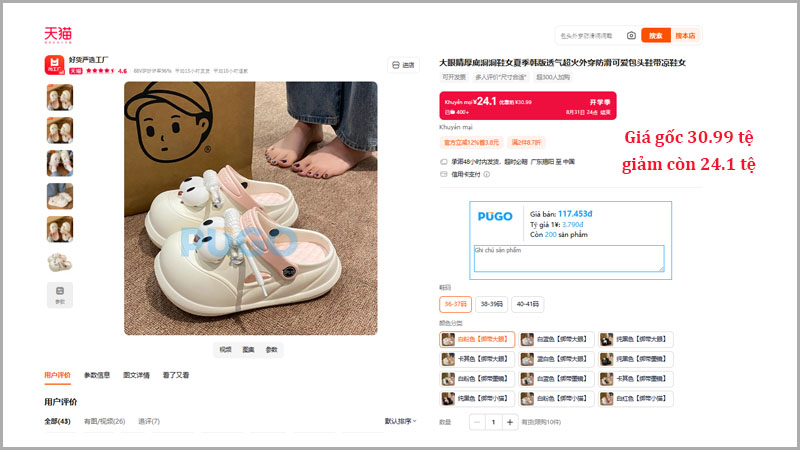Select the 36-37 size option
Image resolution: width=800 pixels, height=450 pixels.
pos(455,304)
